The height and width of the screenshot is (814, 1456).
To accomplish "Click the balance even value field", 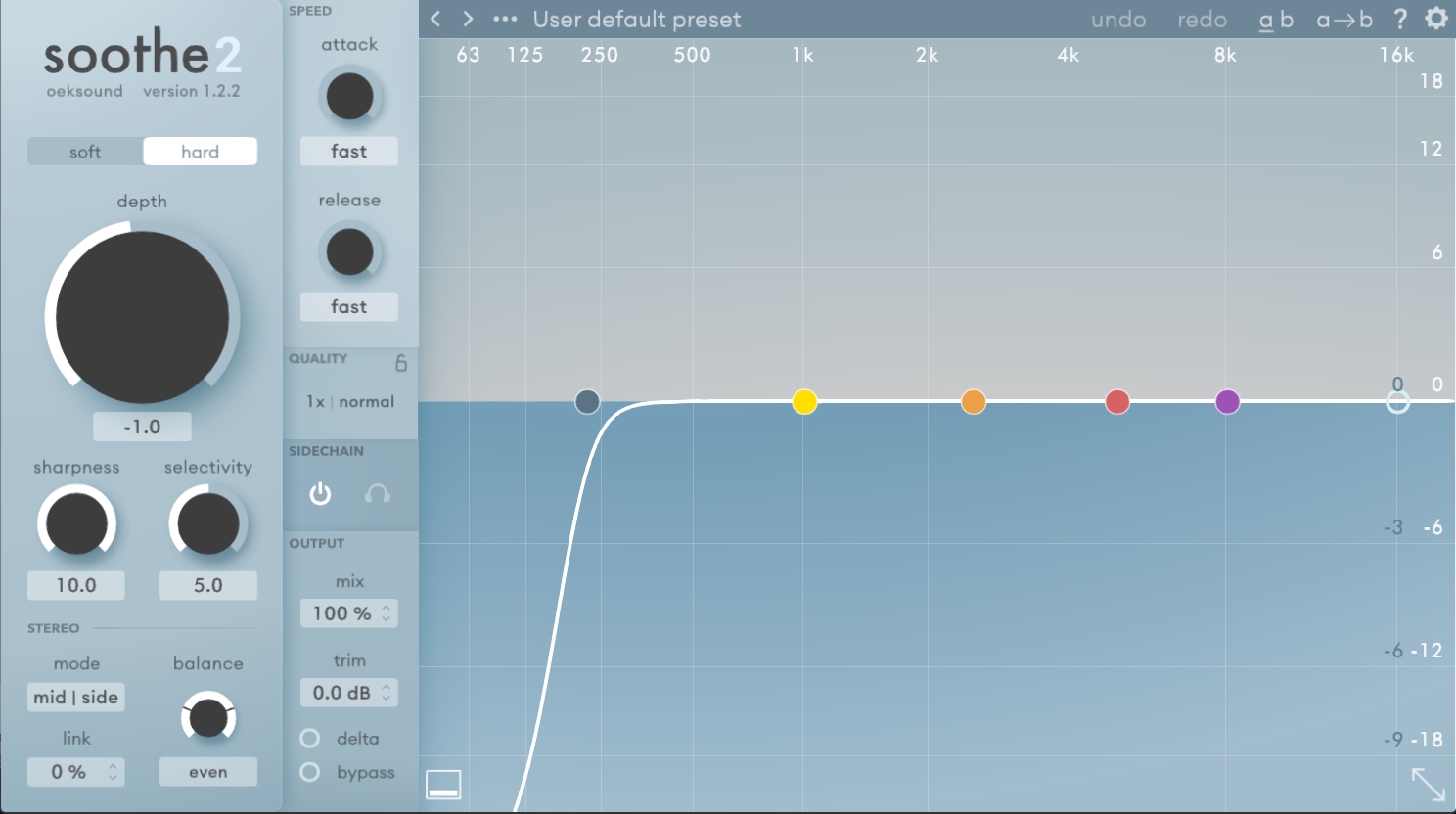I will point(208,772).
